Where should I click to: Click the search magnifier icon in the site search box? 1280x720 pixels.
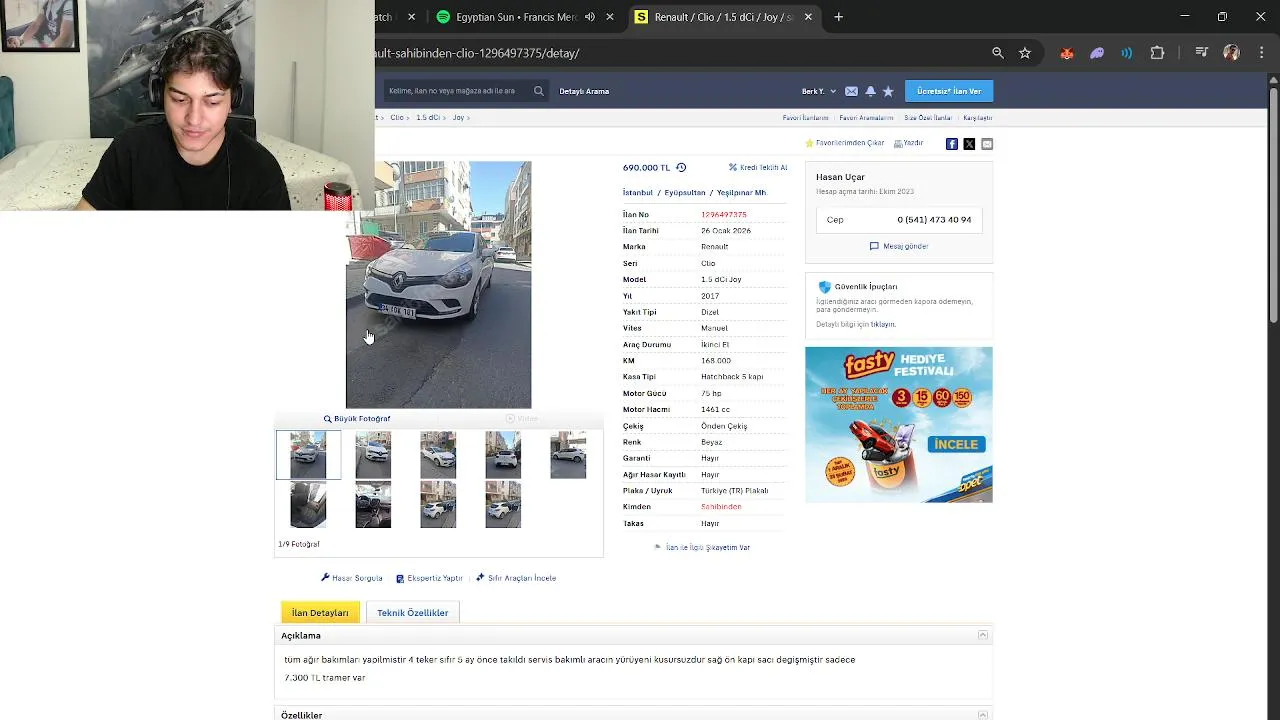pos(539,91)
